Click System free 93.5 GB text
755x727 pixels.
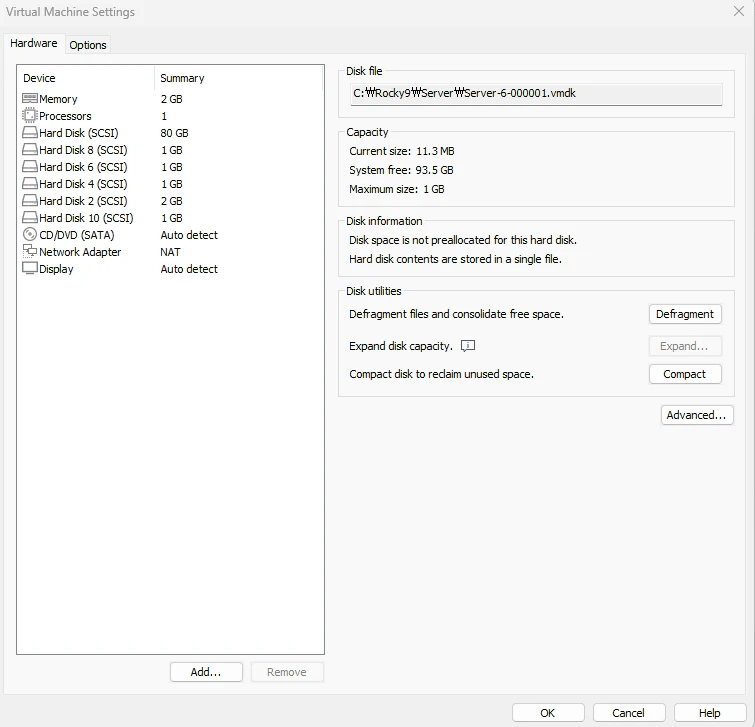point(402,170)
